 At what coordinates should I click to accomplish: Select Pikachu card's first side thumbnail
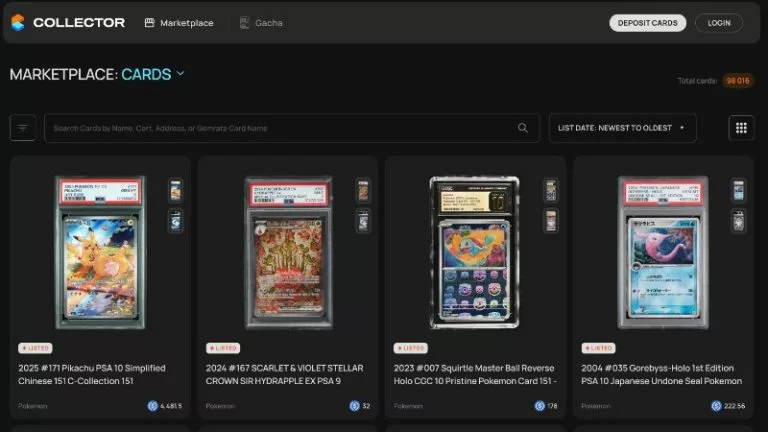tap(175, 191)
